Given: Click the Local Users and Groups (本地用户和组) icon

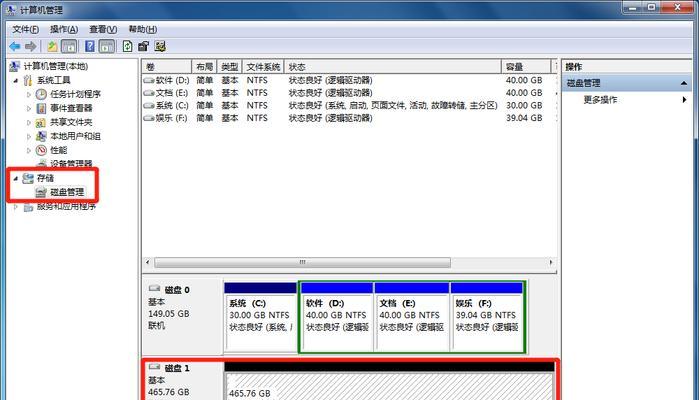Looking at the screenshot, I should click(x=41, y=136).
